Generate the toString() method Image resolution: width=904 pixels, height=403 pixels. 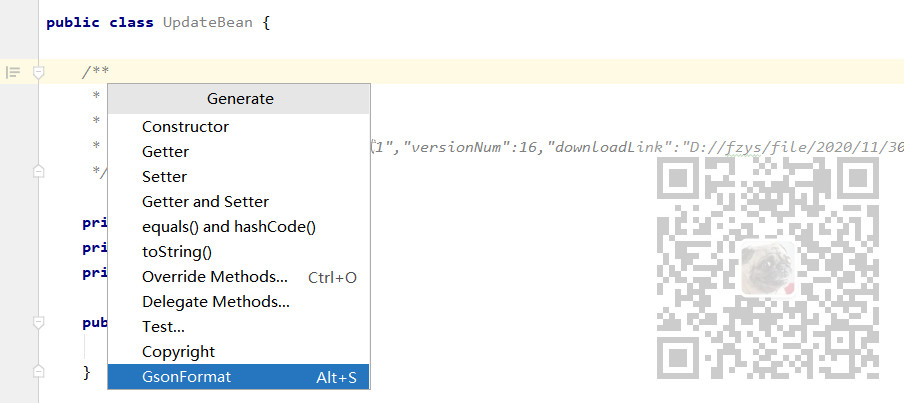[x=177, y=252]
